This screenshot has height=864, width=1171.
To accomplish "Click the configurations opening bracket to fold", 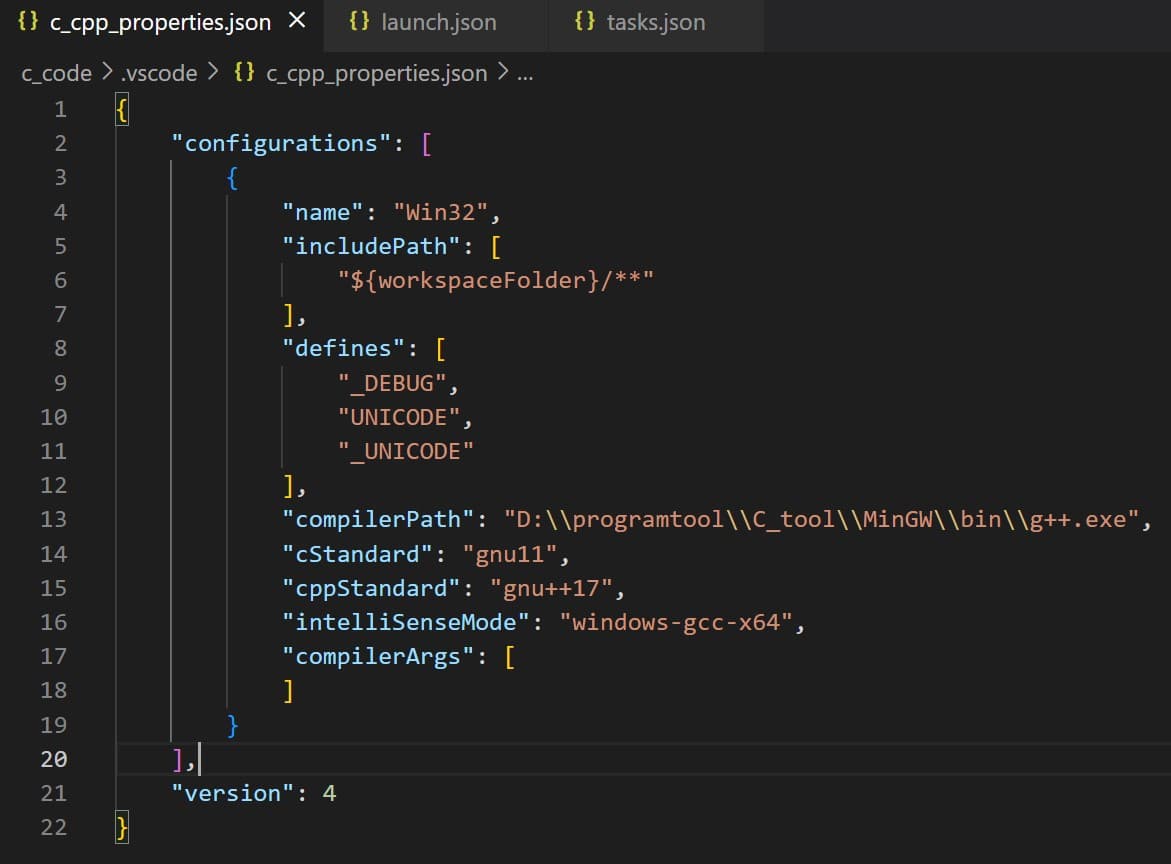I will (427, 143).
